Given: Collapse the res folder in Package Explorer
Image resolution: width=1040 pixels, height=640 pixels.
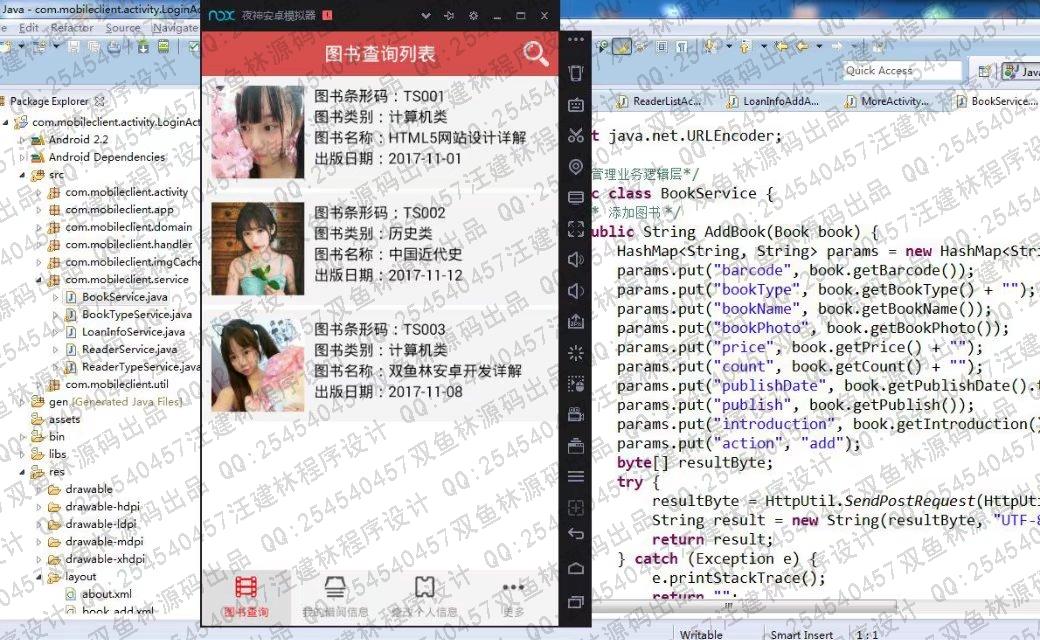Looking at the screenshot, I should (23, 472).
